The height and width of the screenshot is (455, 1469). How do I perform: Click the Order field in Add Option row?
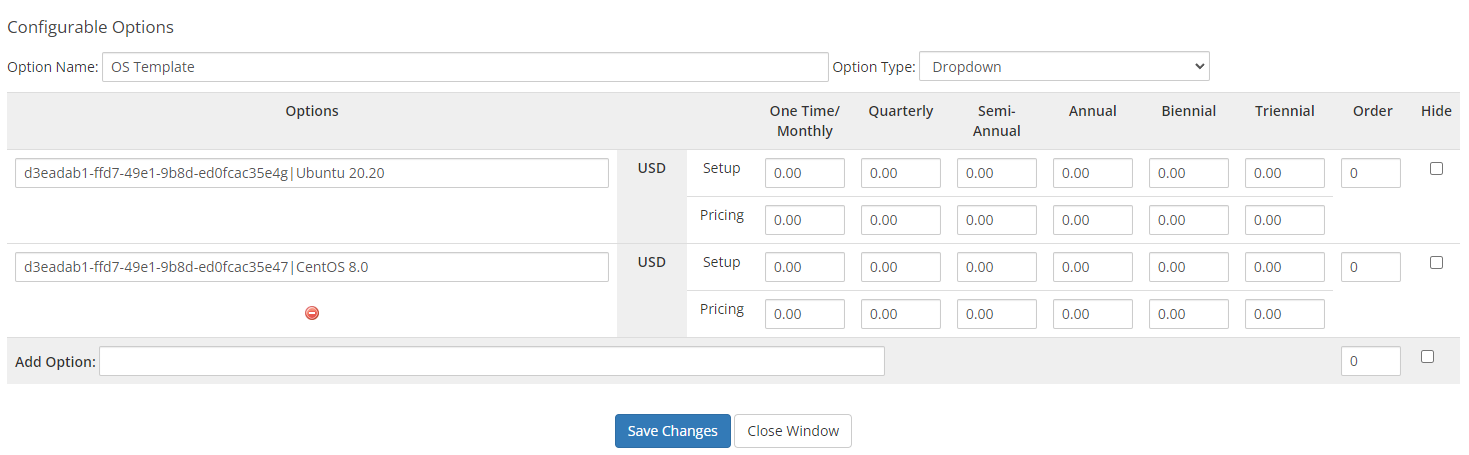(1370, 361)
